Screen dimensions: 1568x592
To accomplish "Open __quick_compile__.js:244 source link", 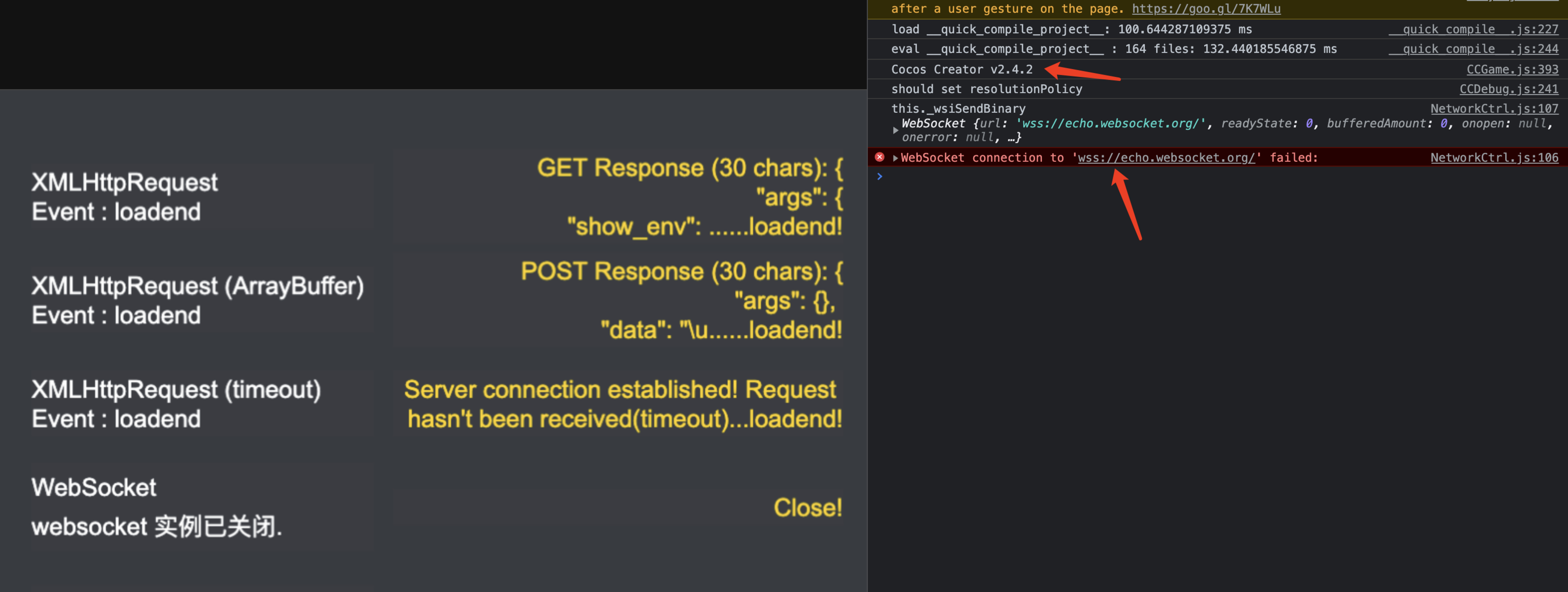I will tap(1473, 49).
